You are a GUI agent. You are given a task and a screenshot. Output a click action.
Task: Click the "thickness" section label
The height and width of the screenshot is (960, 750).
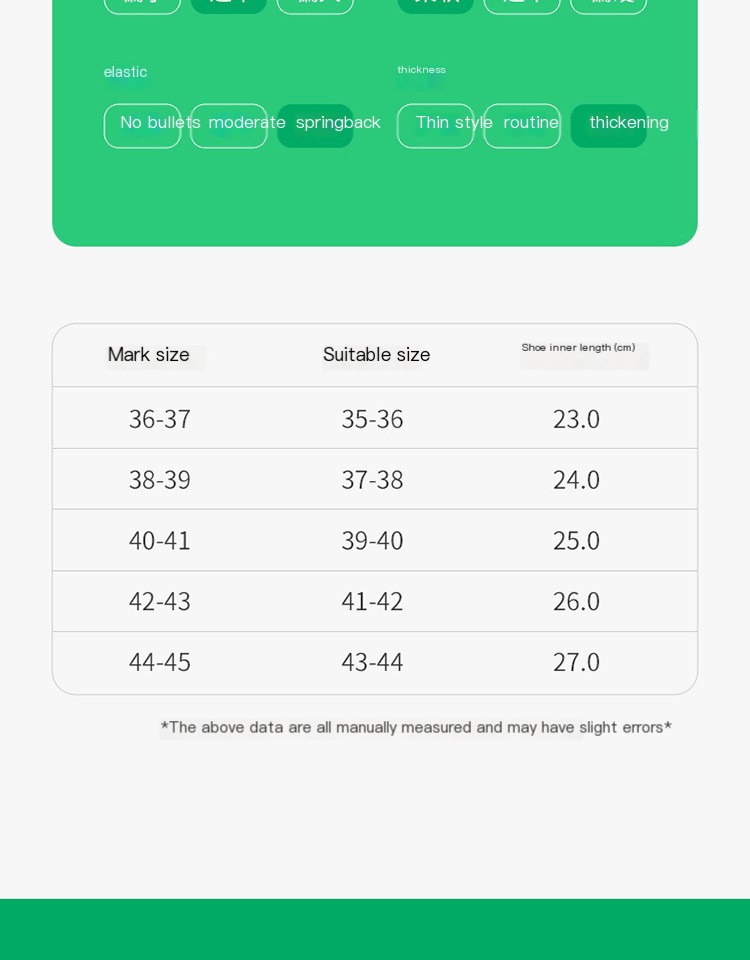tap(421, 70)
